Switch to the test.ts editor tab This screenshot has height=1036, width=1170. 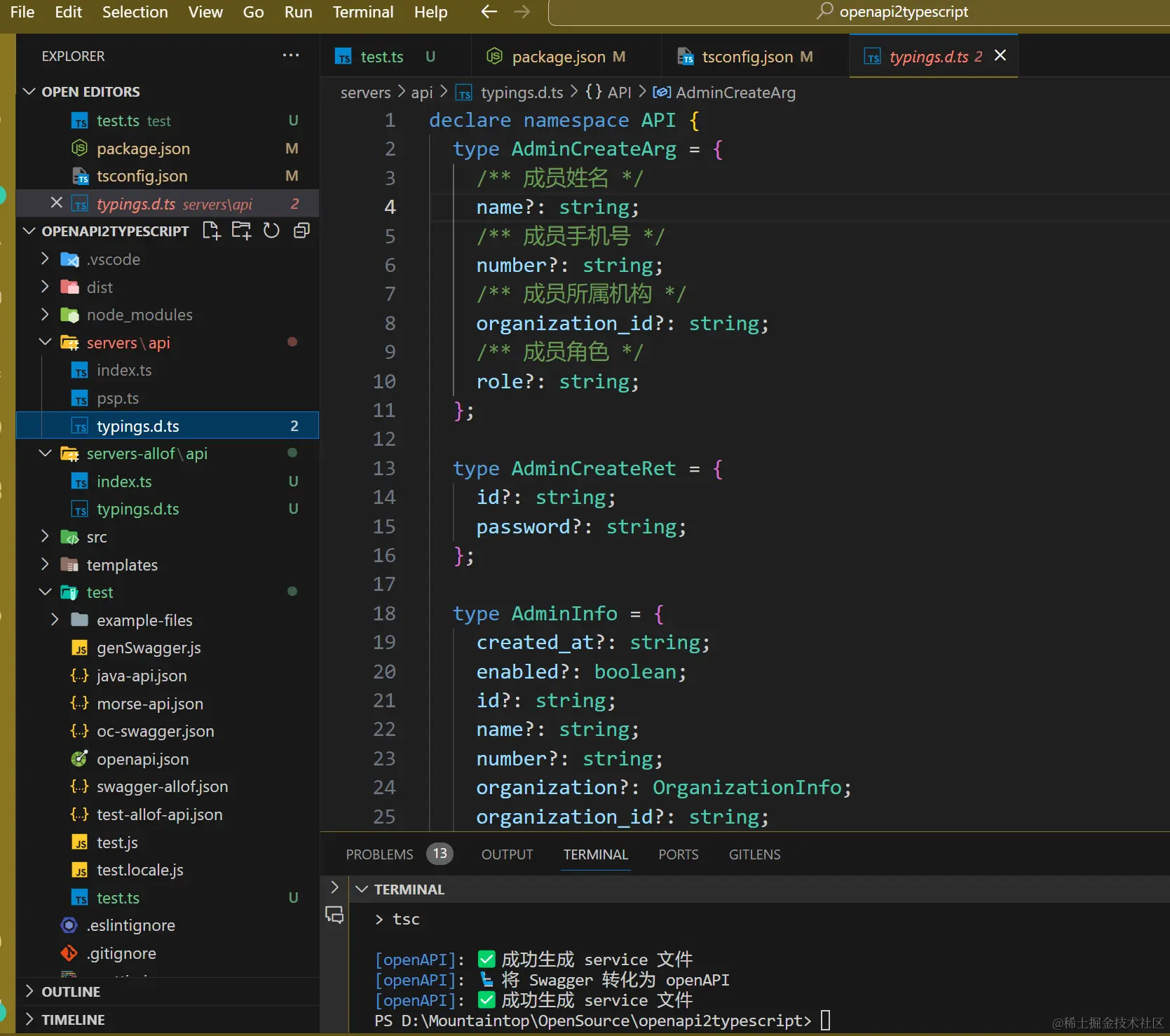pos(396,56)
